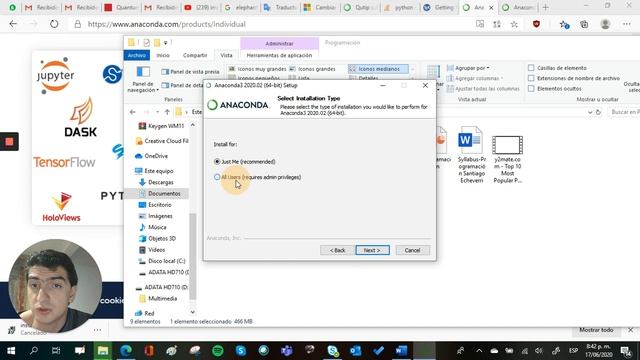The height and width of the screenshot is (360, 640).
Task: Click Explorer search field
Action: (x=623, y=112)
